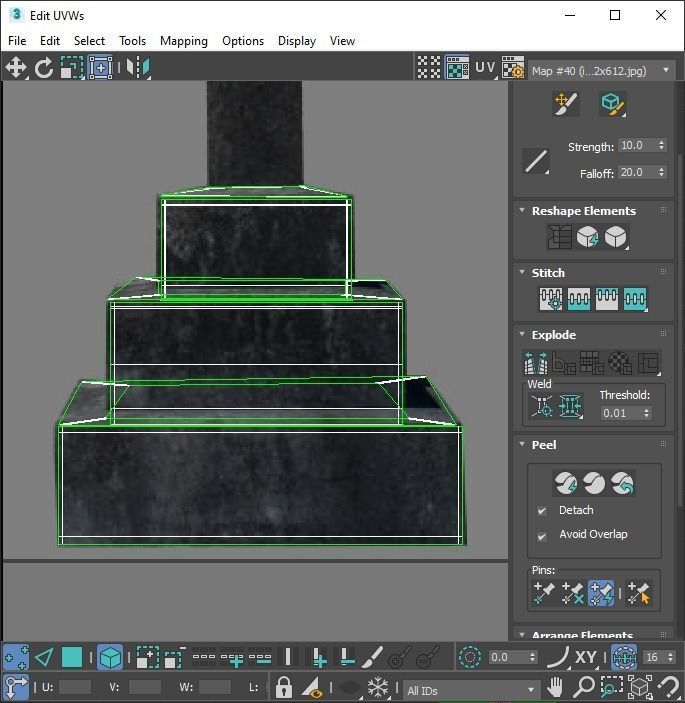Activate the Pan View hand tool

[x=555, y=687]
